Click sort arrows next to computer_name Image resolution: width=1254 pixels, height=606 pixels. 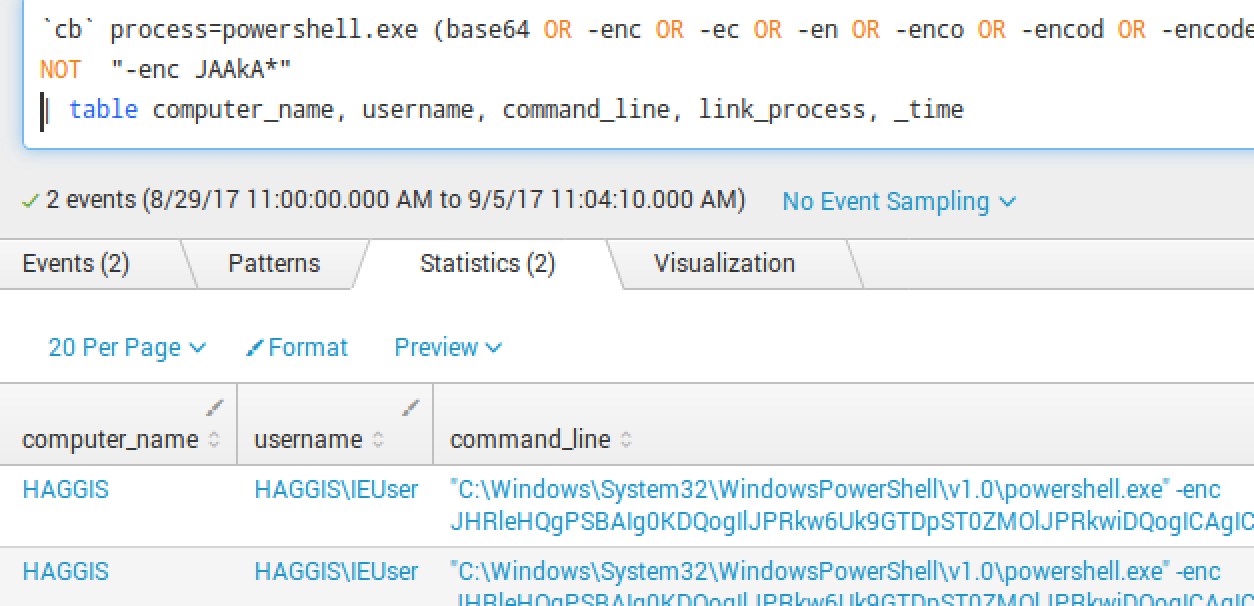[x=213, y=440]
